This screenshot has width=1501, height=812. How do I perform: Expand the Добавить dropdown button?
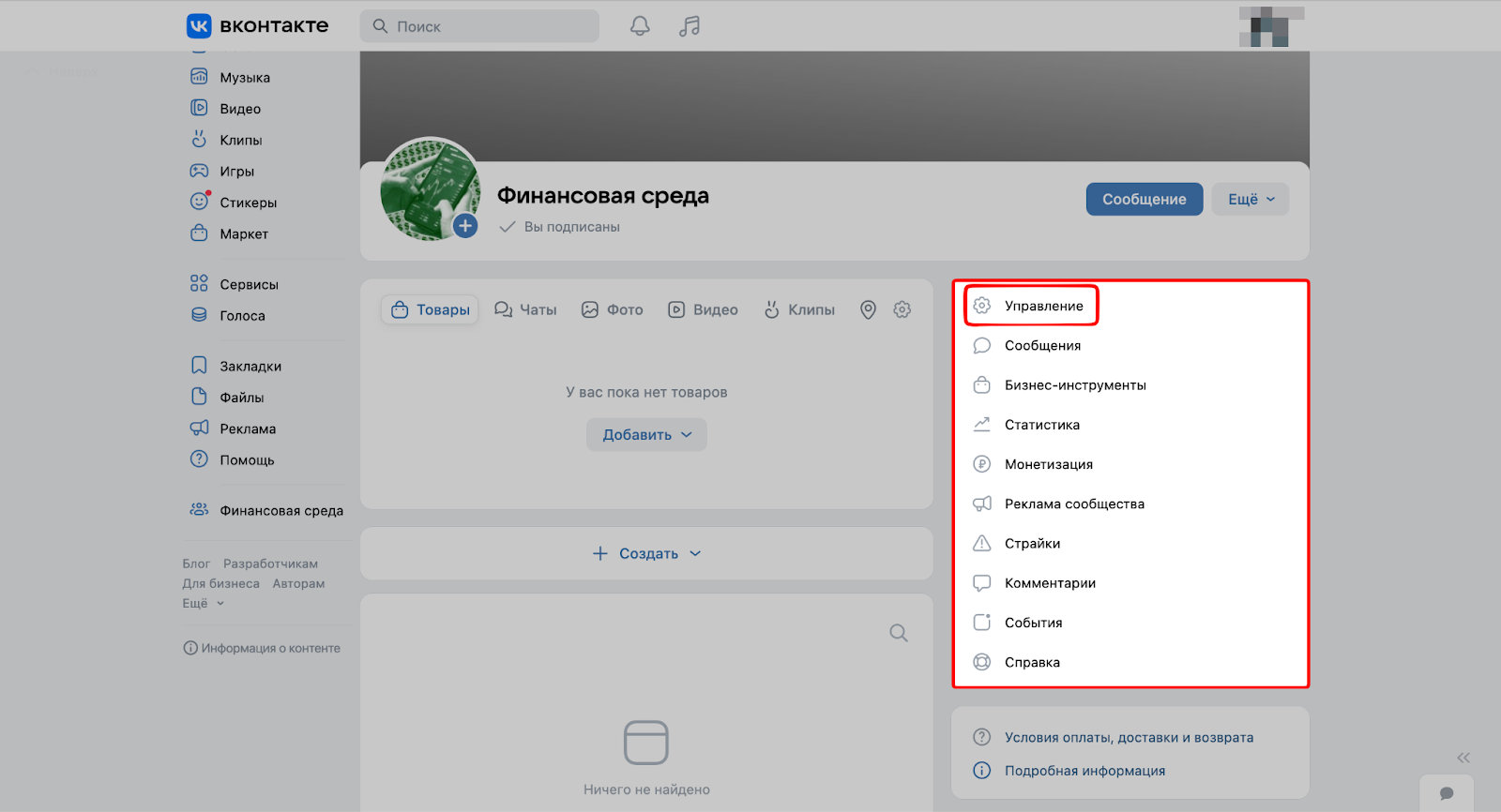[x=646, y=434]
